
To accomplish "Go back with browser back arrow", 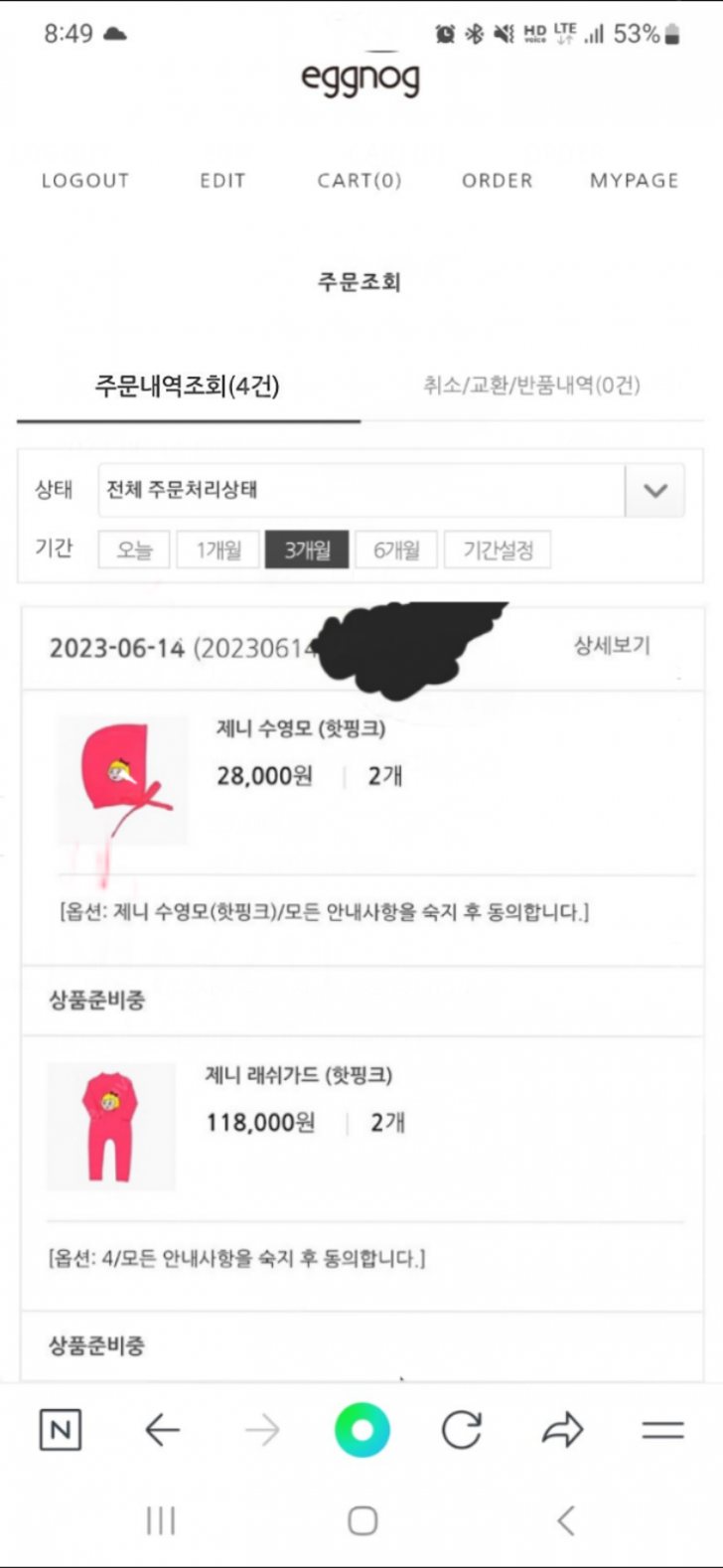I will [162, 1431].
